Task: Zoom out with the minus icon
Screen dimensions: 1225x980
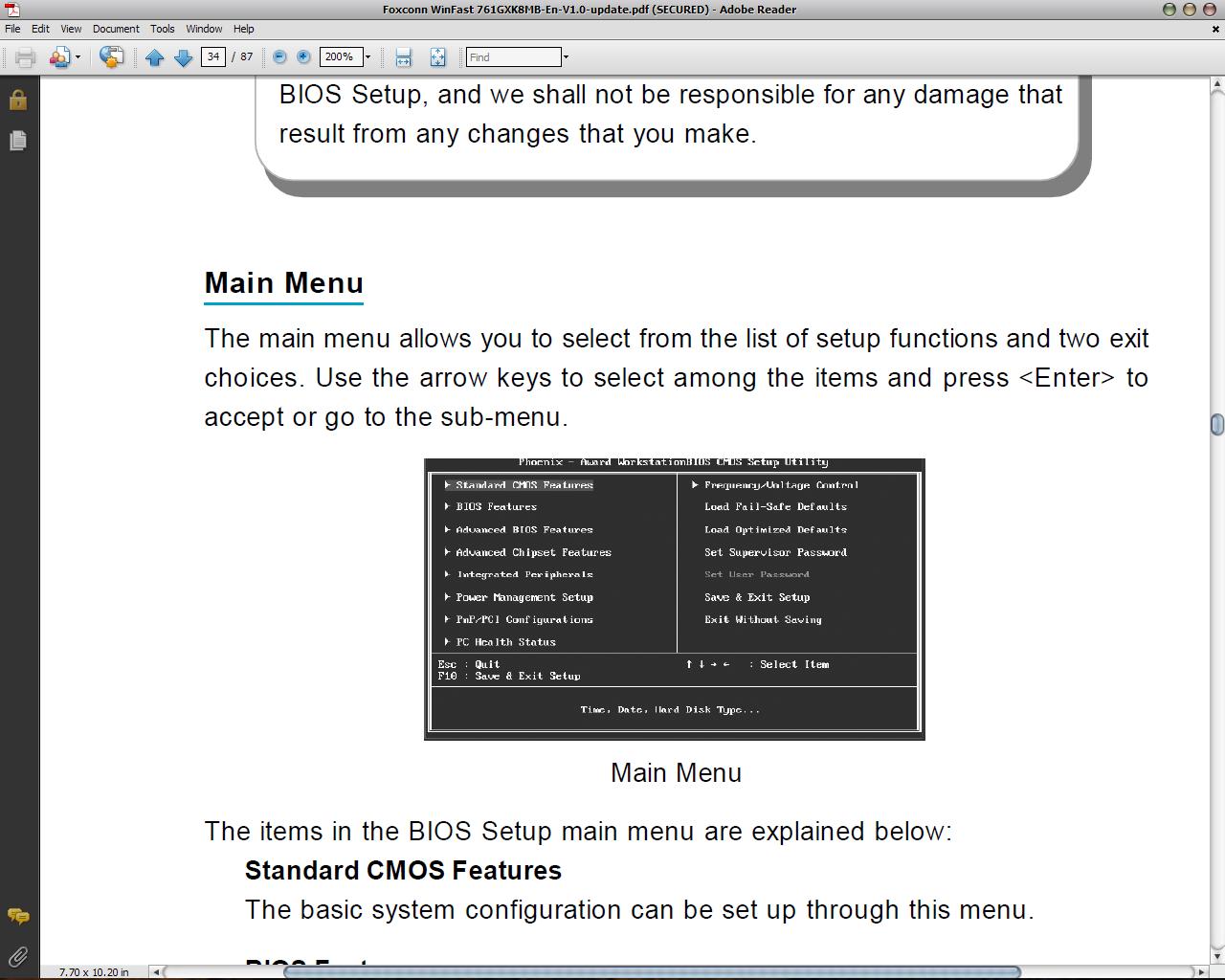Action: (x=279, y=57)
